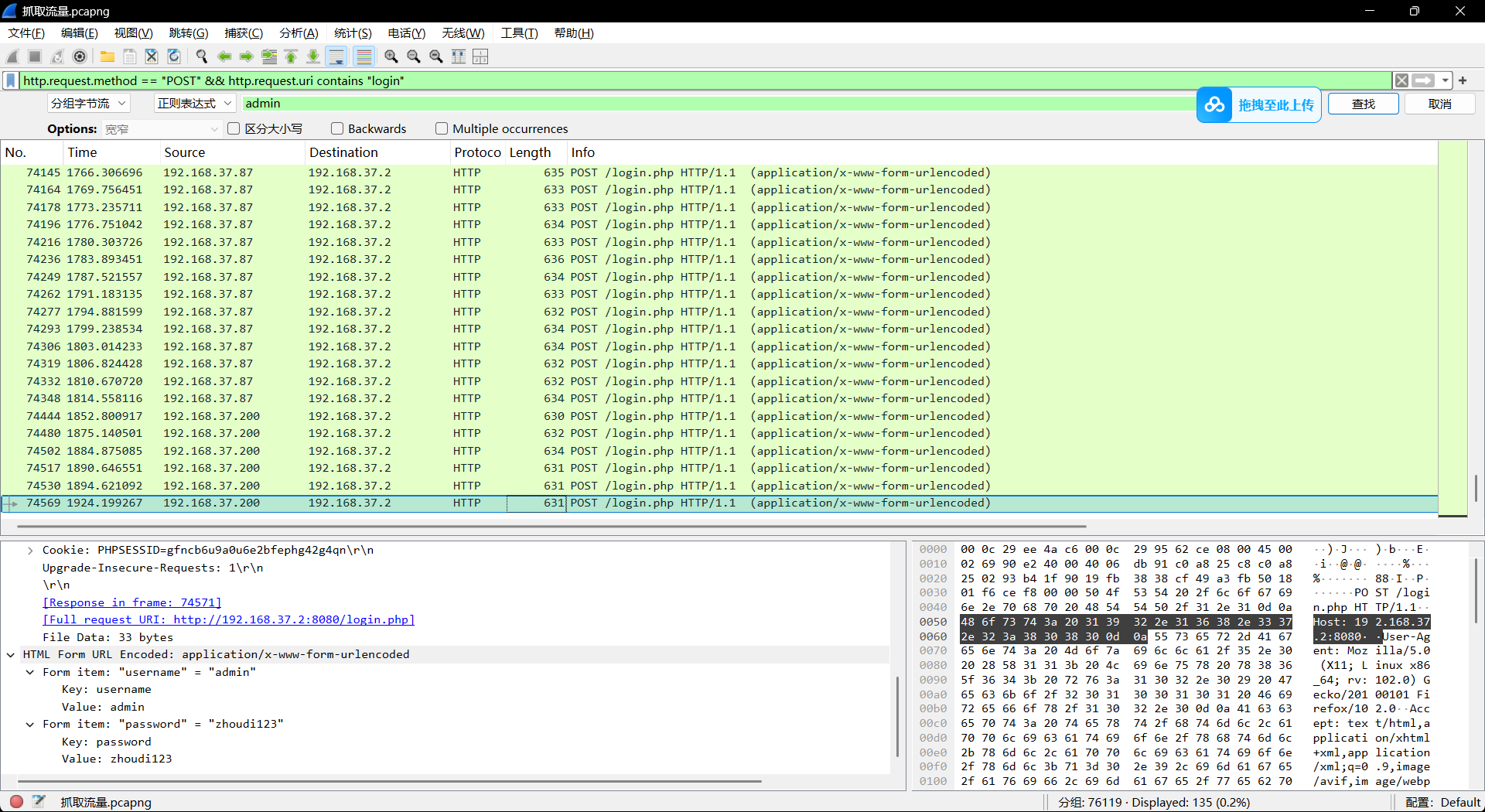Open the 编辑(E) menu
This screenshot has height=812, width=1485.
[x=80, y=32]
